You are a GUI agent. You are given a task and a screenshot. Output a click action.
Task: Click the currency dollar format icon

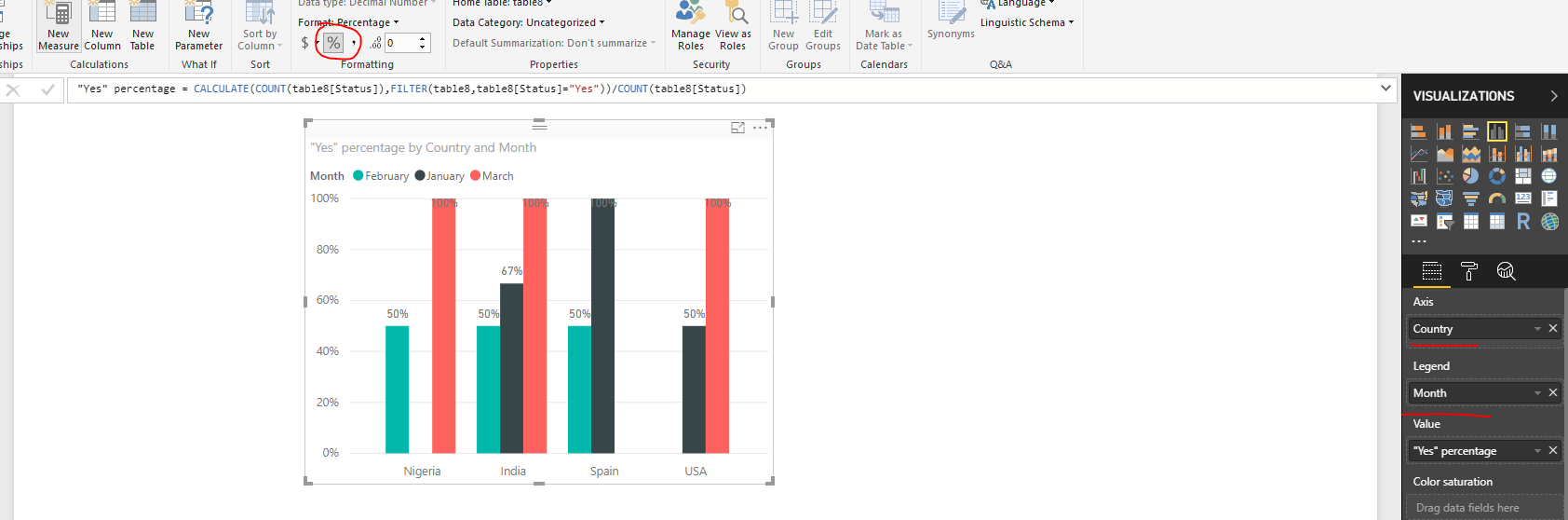tap(304, 43)
